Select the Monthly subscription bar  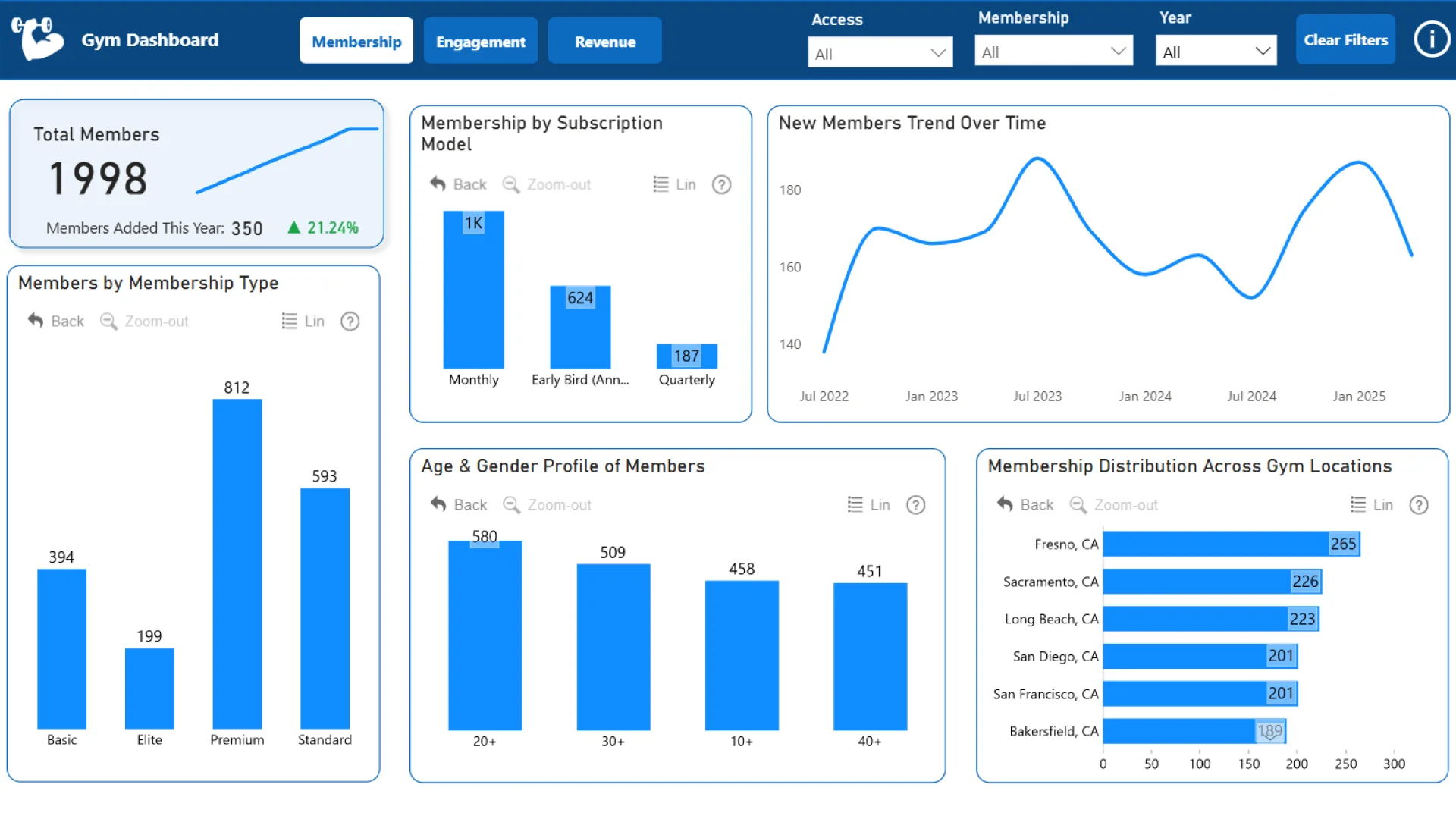473,290
